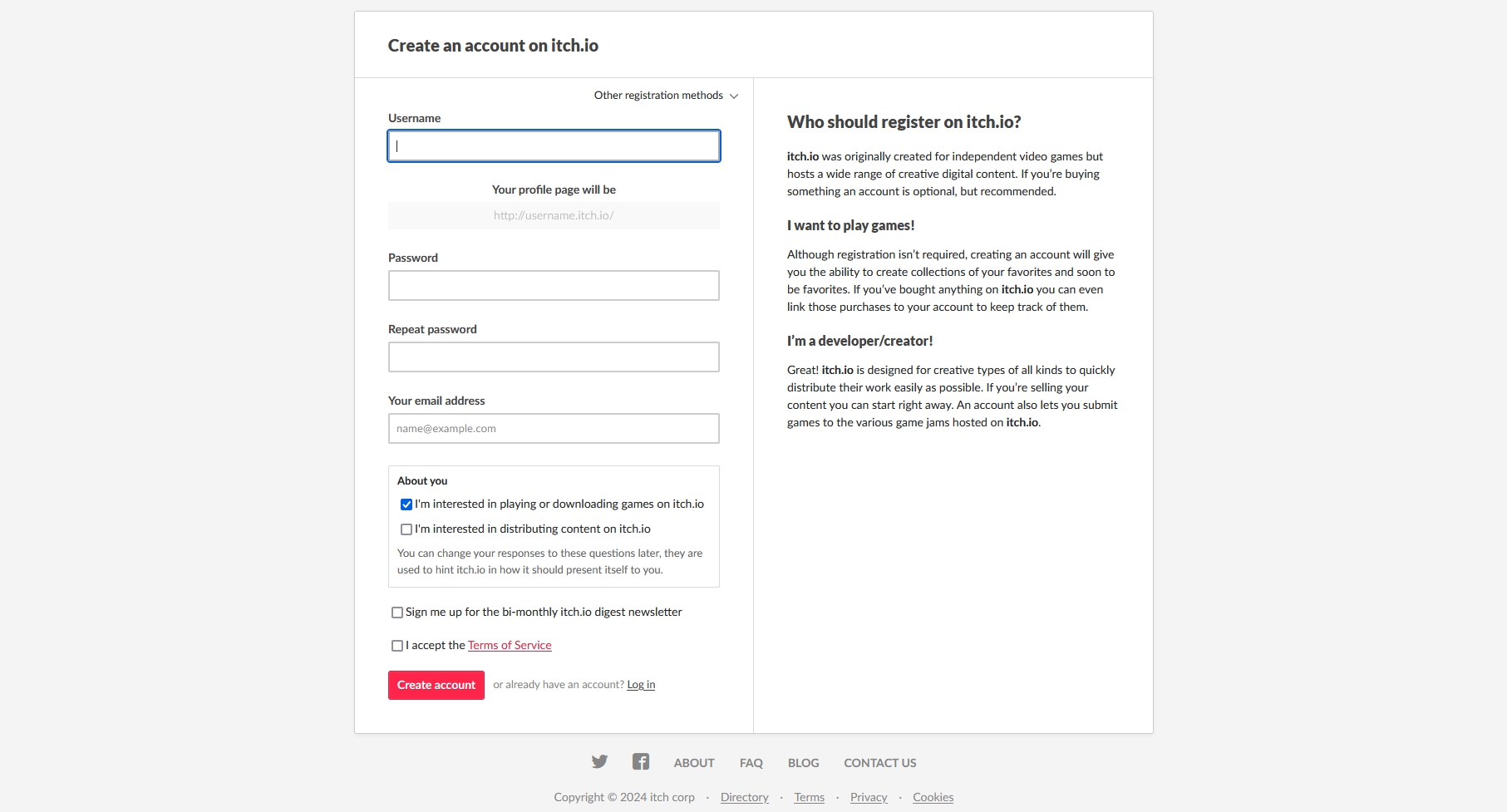Open the Twitter icon in footer
Viewport: 1507px width, 812px height.
599,762
